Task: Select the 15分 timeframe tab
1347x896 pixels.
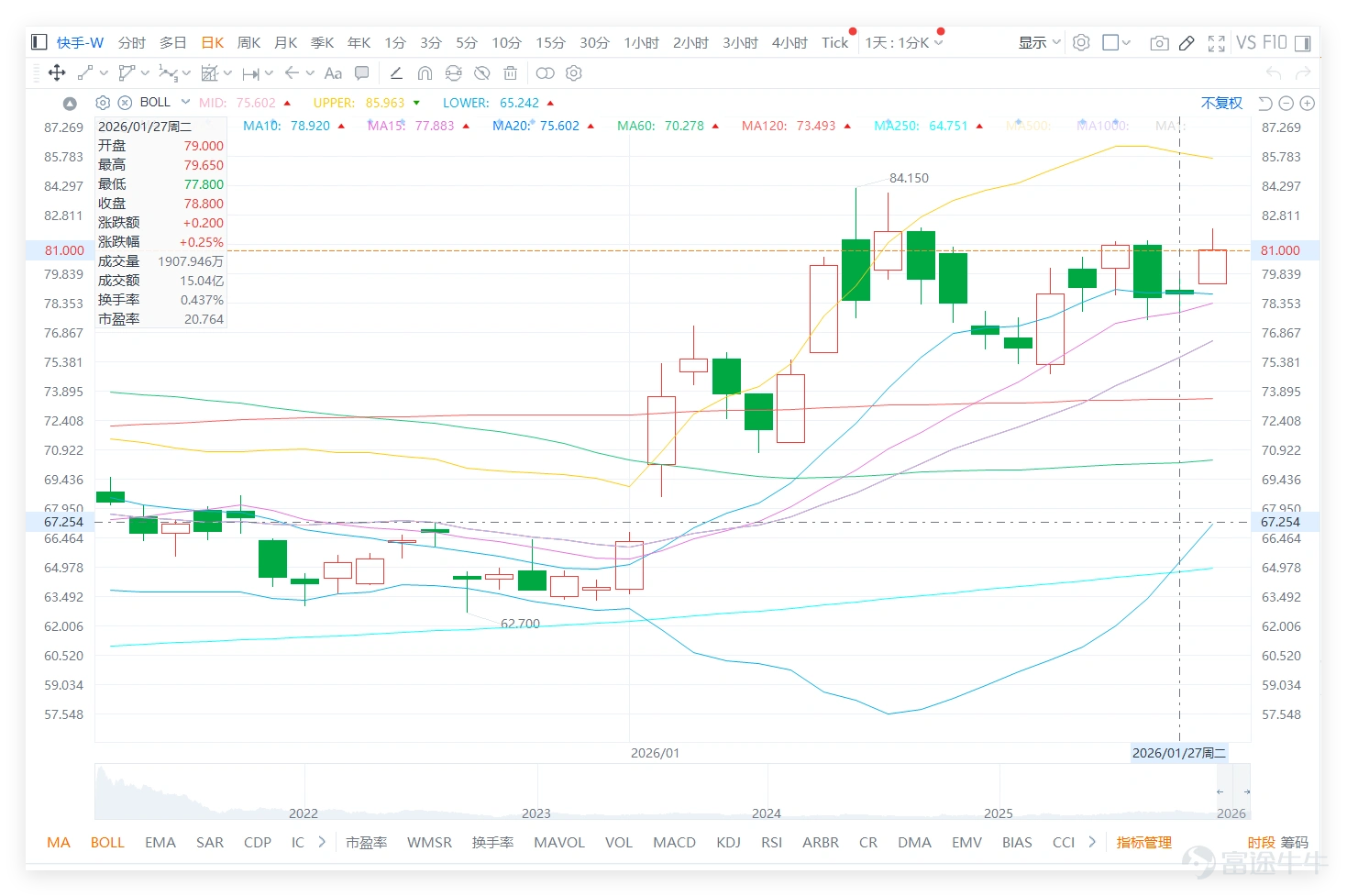Action: pyautogui.click(x=550, y=42)
